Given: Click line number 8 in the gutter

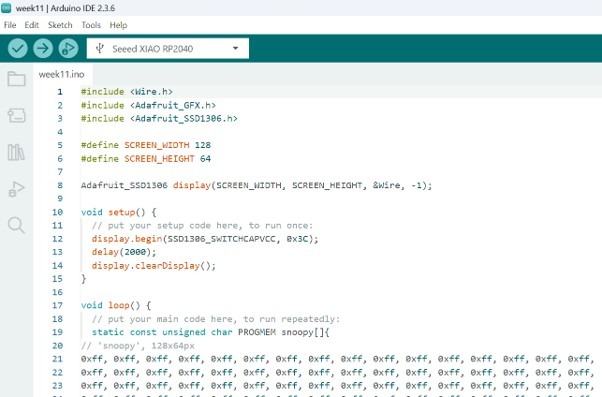Looking at the screenshot, I should click(60, 185).
